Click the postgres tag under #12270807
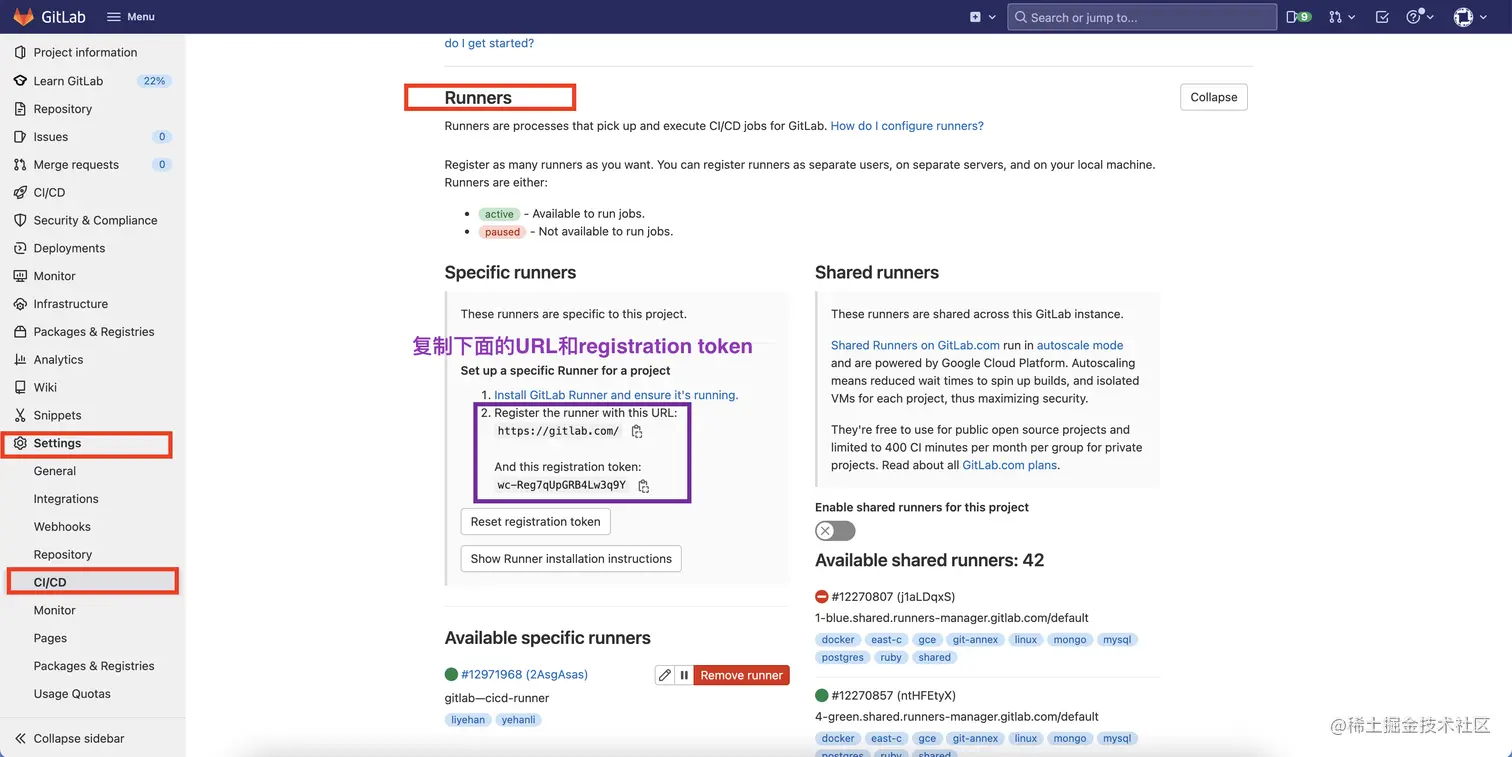Screen dimensions: 1512x757 point(843,658)
